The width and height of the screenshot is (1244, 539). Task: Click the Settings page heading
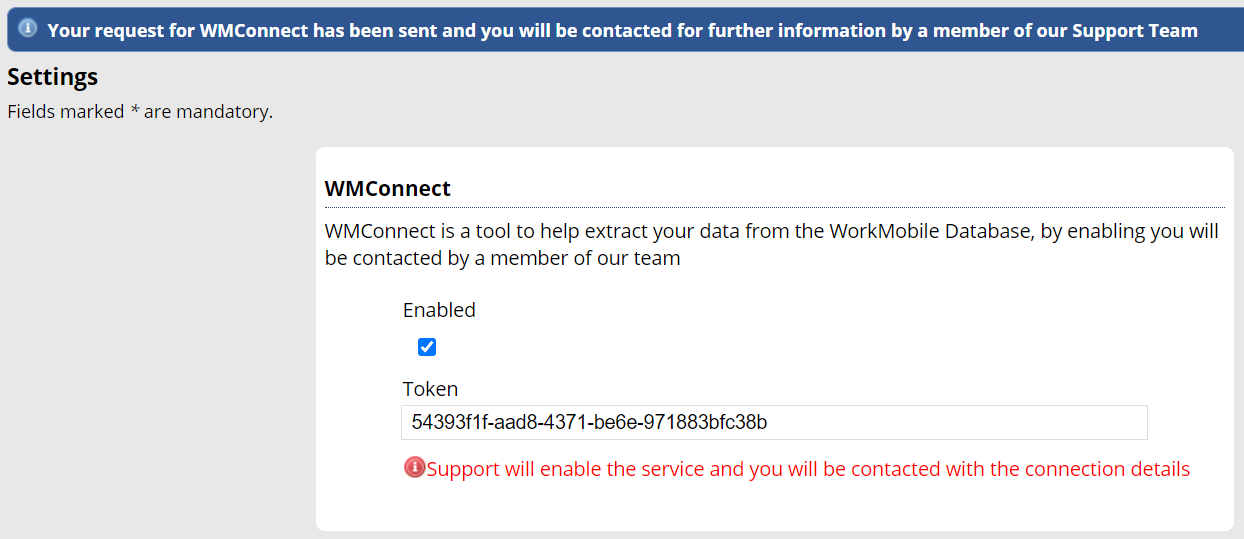[53, 77]
